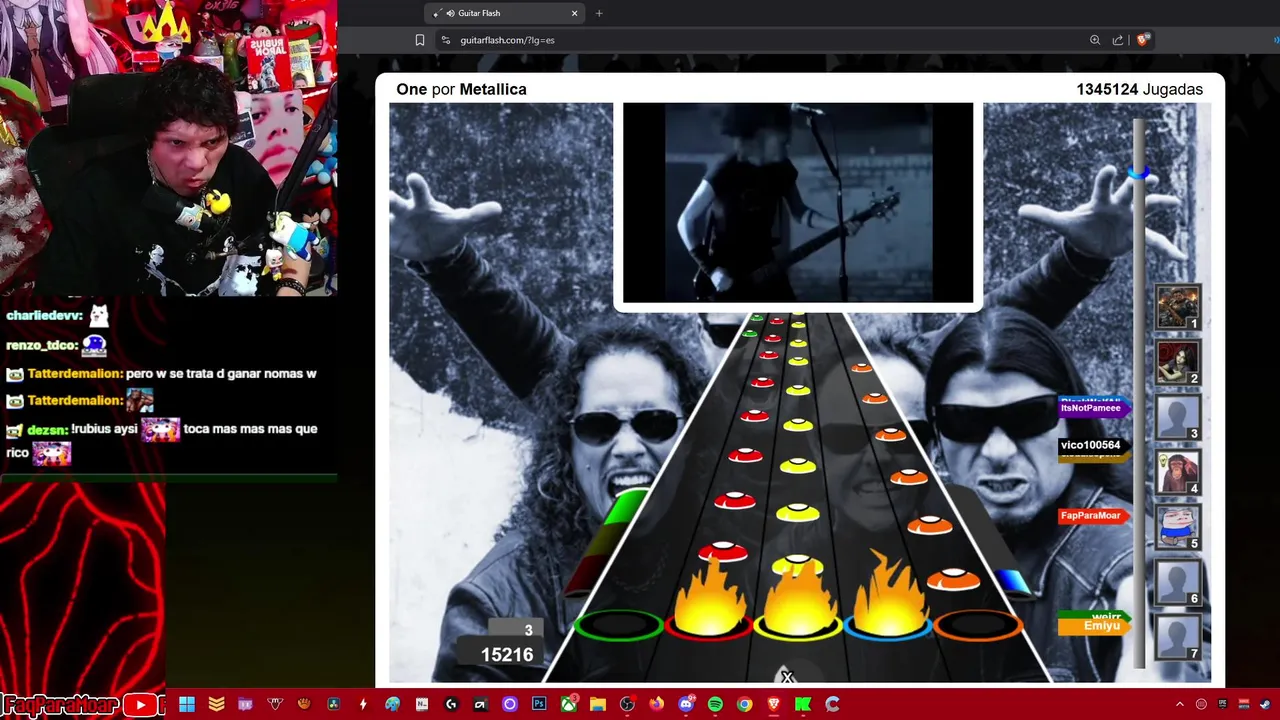
Task: Hit the orange fret button
Action: pyautogui.click(x=978, y=626)
